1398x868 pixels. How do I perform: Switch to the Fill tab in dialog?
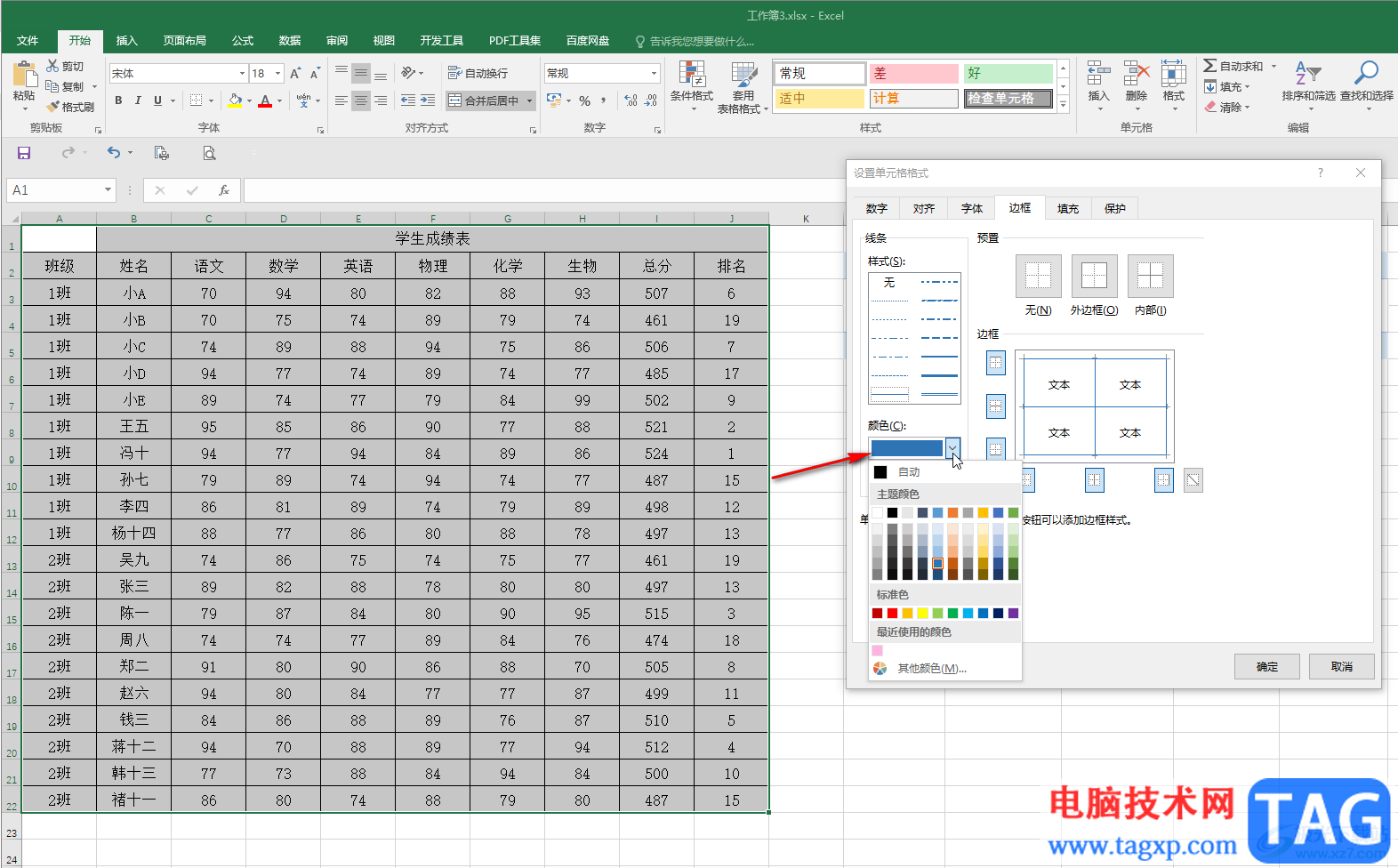coord(1067,208)
